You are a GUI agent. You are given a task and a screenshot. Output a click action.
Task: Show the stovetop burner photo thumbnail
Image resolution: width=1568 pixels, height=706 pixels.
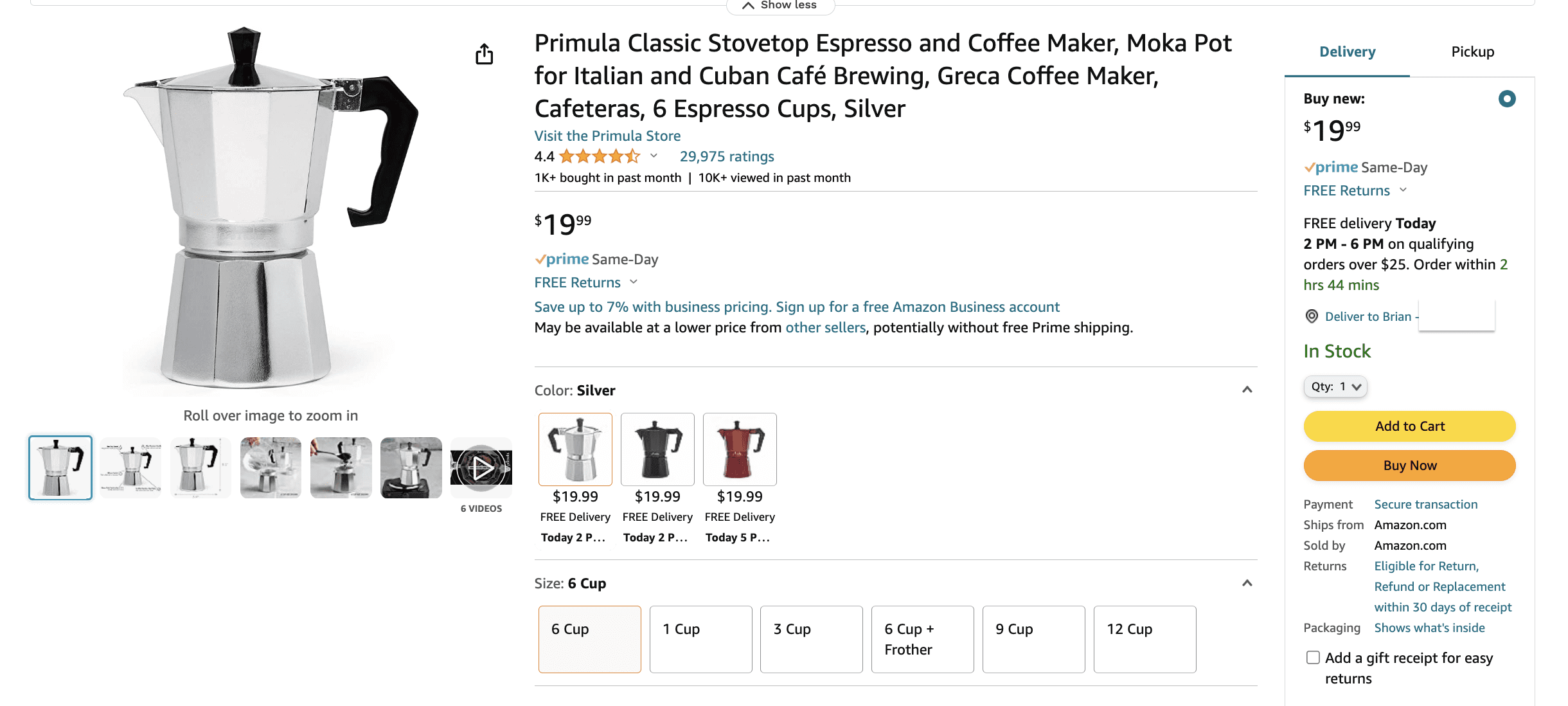click(x=411, y=467)
